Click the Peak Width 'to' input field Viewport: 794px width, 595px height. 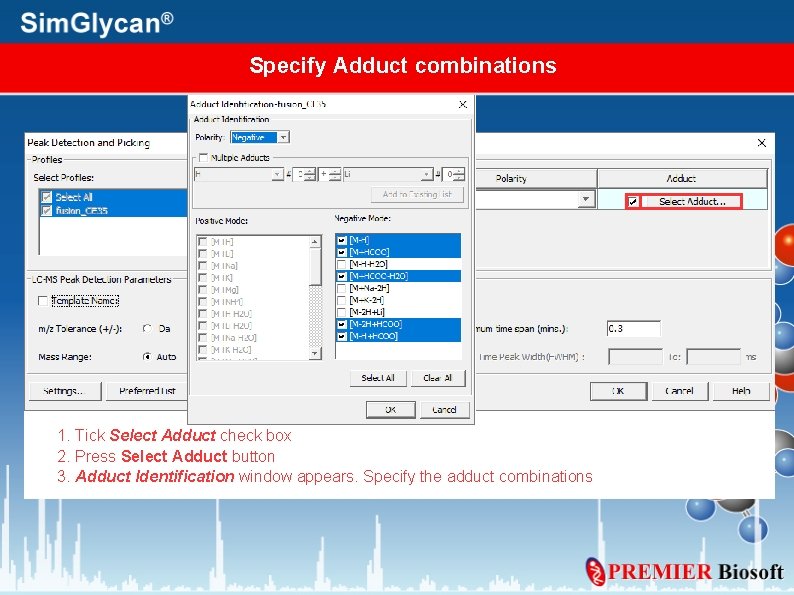click(713, 357)
